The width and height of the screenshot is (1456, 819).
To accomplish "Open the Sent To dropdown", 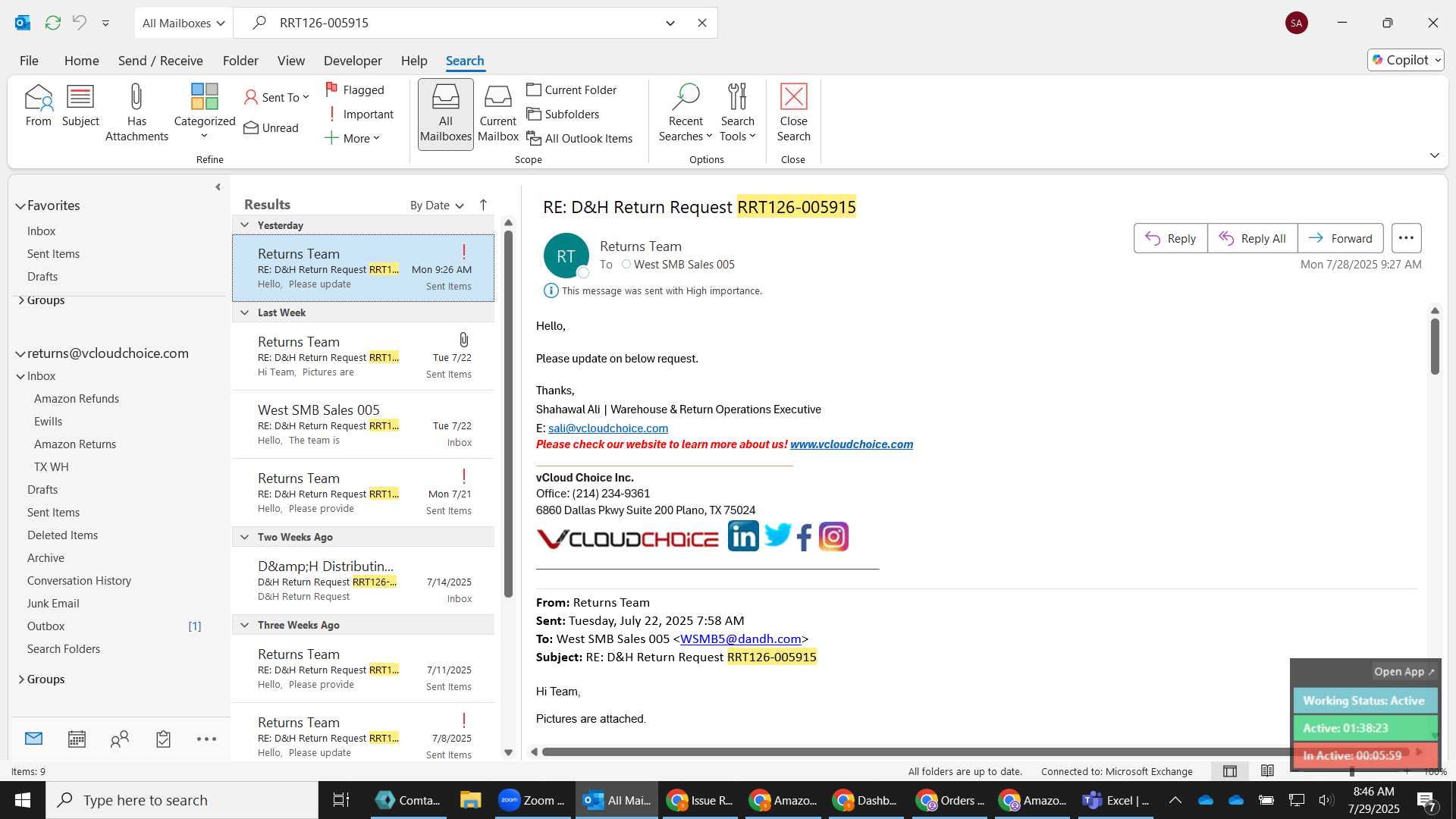I will pos(277,97).
